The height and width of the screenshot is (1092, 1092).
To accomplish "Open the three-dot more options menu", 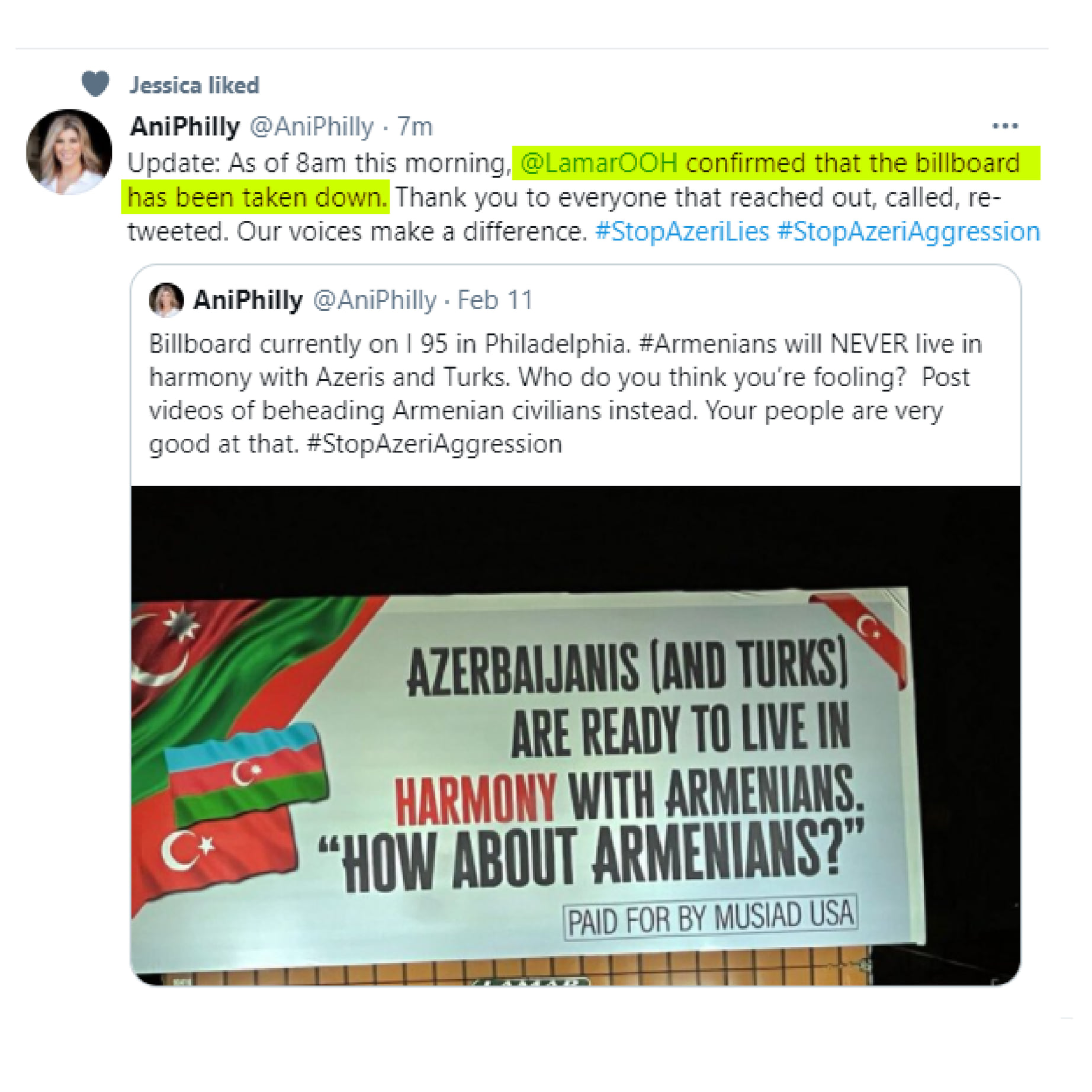I will tap(1005, 126).
